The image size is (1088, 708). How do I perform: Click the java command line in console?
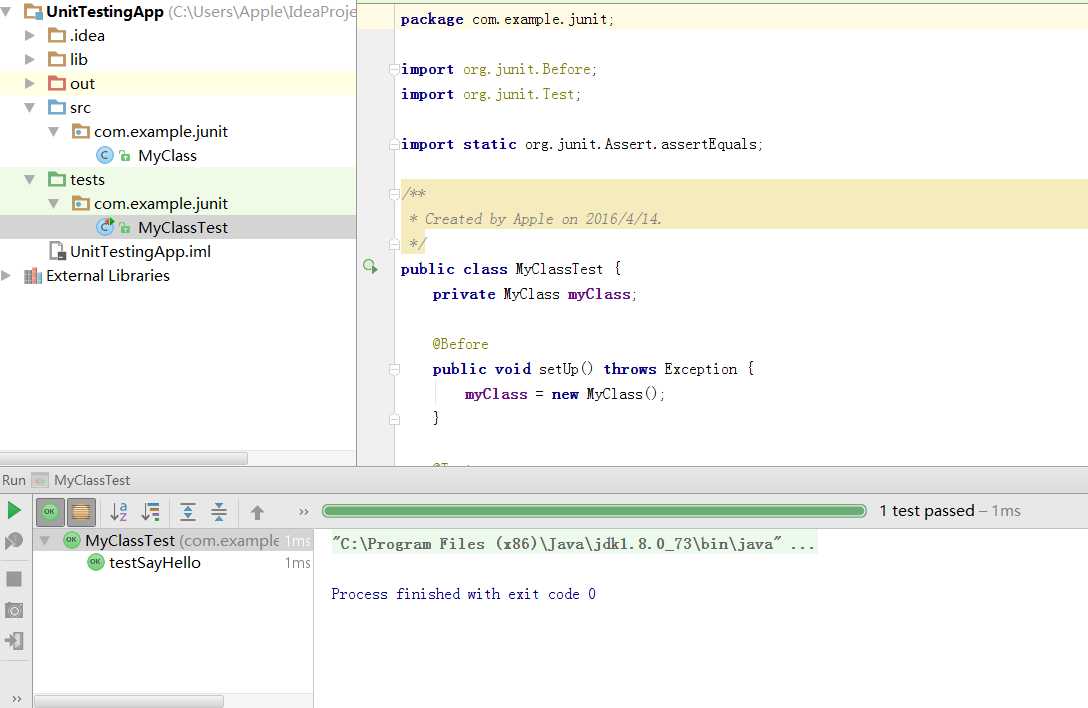pos(573,543)
